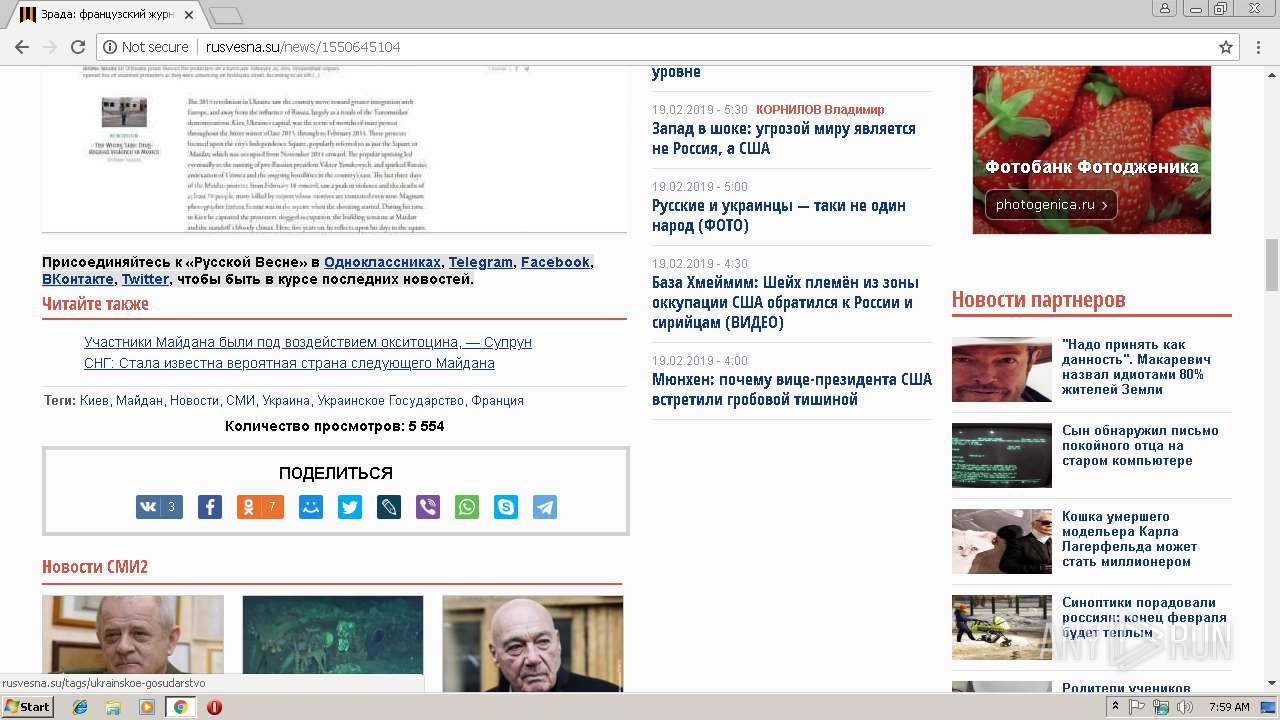The height and width of the screenshot is (720, 1280).
Task: Open Facebook link in join text
Action: click(x=555, y=262)
